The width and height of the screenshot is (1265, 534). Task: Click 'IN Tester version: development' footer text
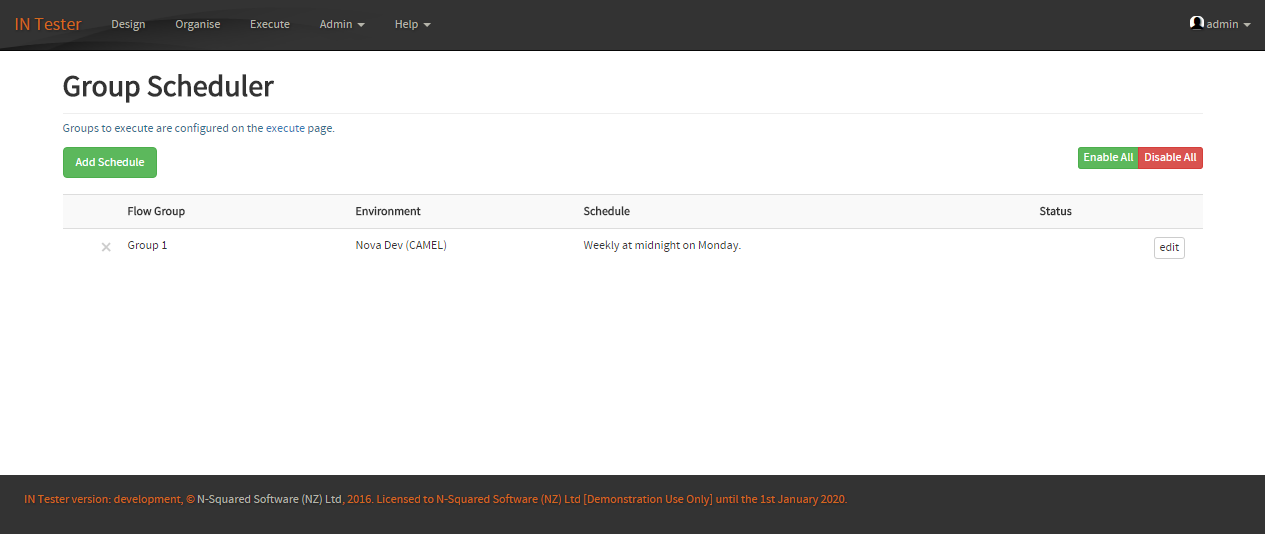pos(102,499)
